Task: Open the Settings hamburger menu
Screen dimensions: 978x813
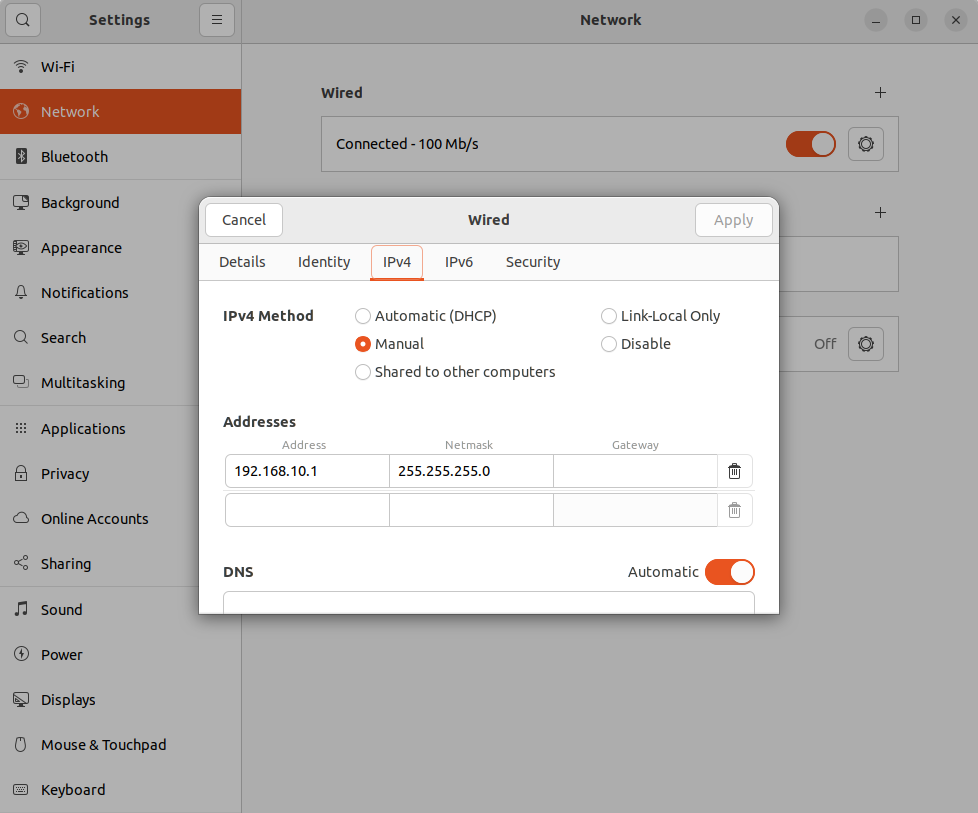Action: (216, 20)
